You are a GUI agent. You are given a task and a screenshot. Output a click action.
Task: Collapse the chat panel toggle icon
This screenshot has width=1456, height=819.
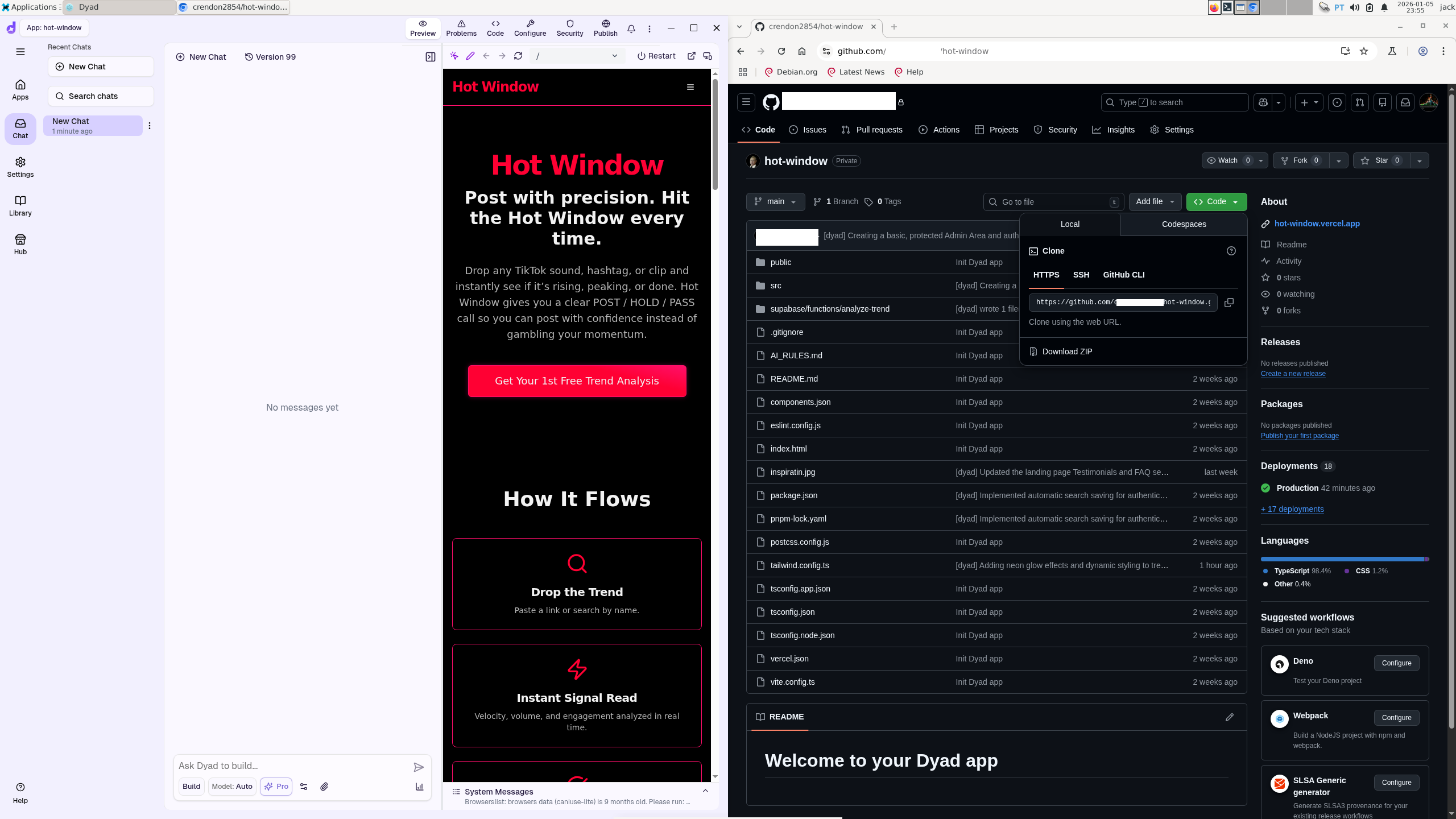click(x=431, y=57)
